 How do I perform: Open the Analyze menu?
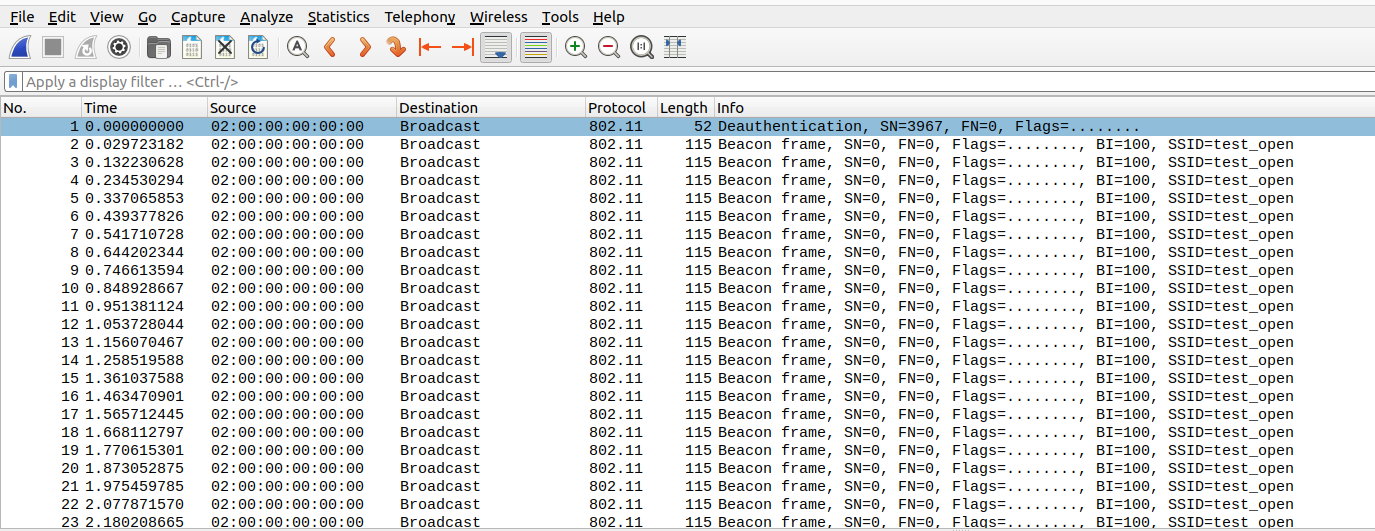pyautogui.click(x=266, y=17)
